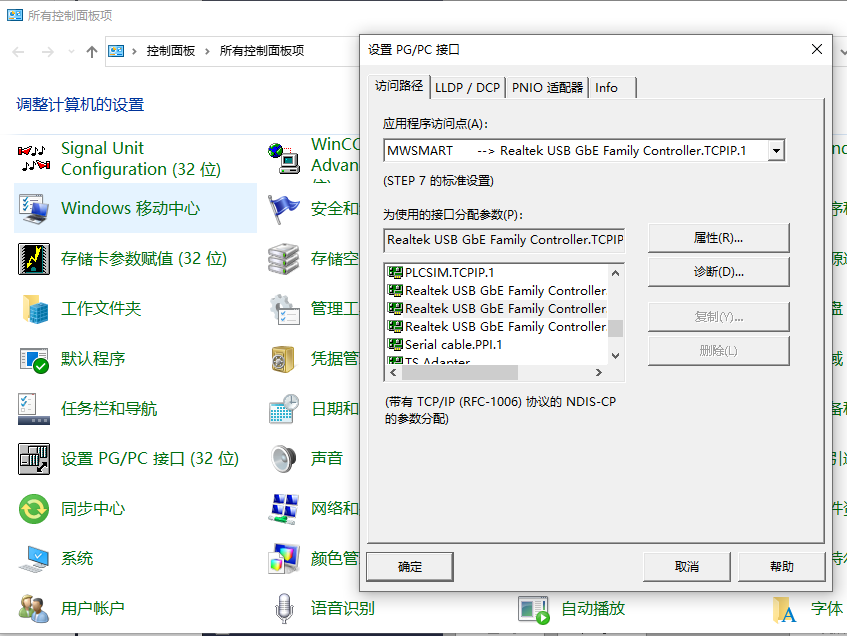Screen dimensions: 847x636
Task: Click the 帮助 button
Action: point(782,567)
